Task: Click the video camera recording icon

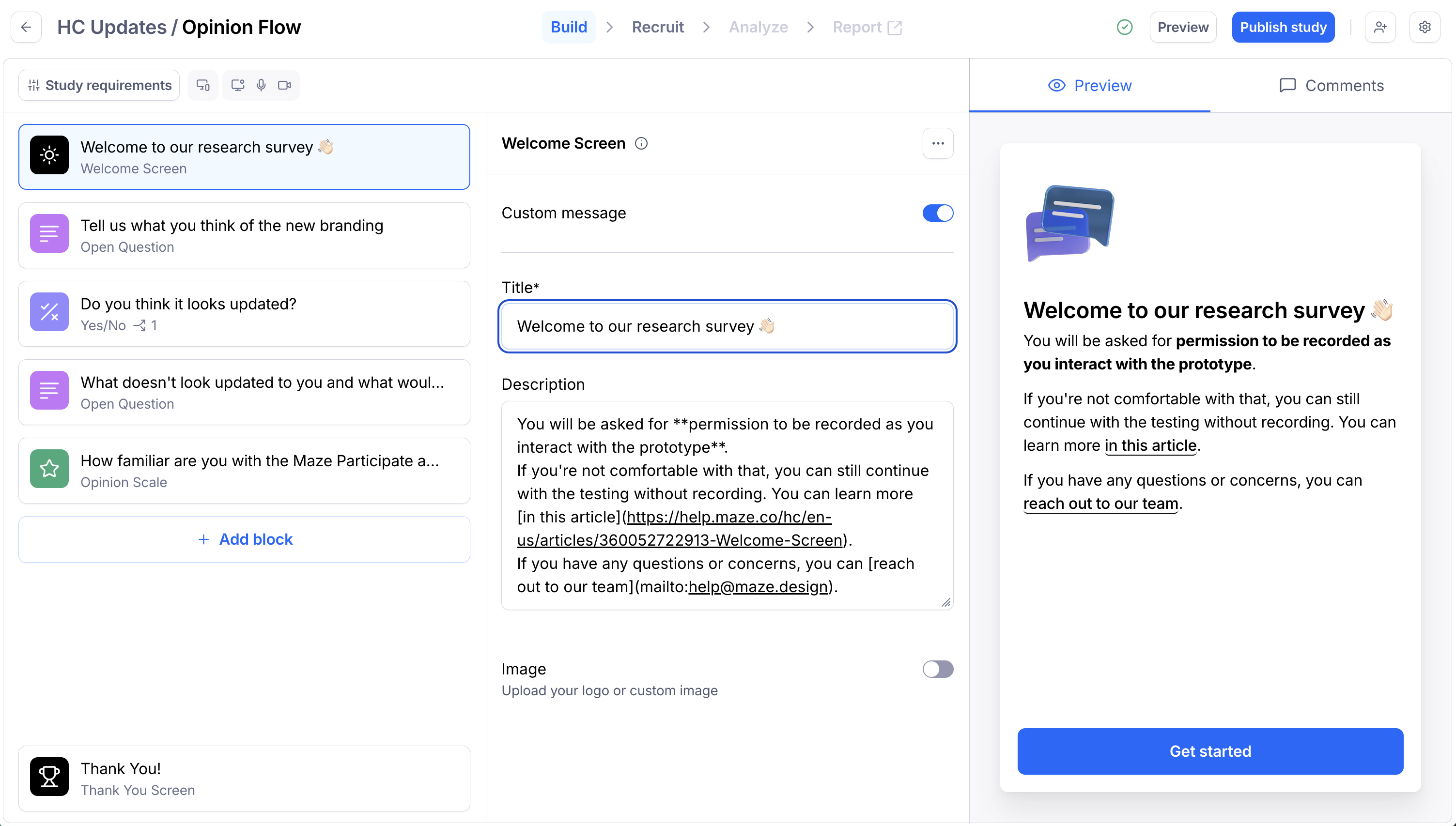Action: coord(284,85)
